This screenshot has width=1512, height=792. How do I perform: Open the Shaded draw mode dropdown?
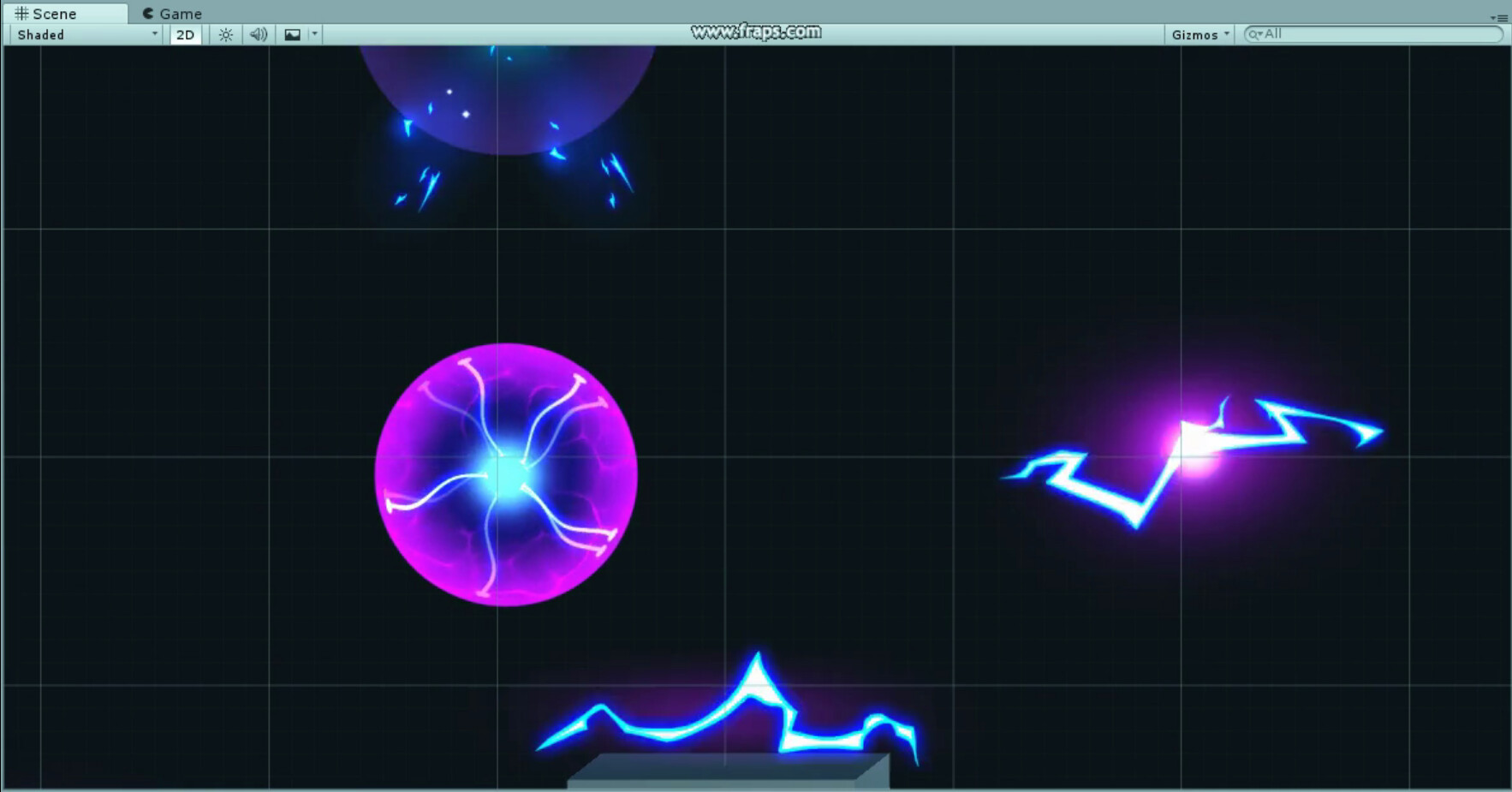point(81,34)
